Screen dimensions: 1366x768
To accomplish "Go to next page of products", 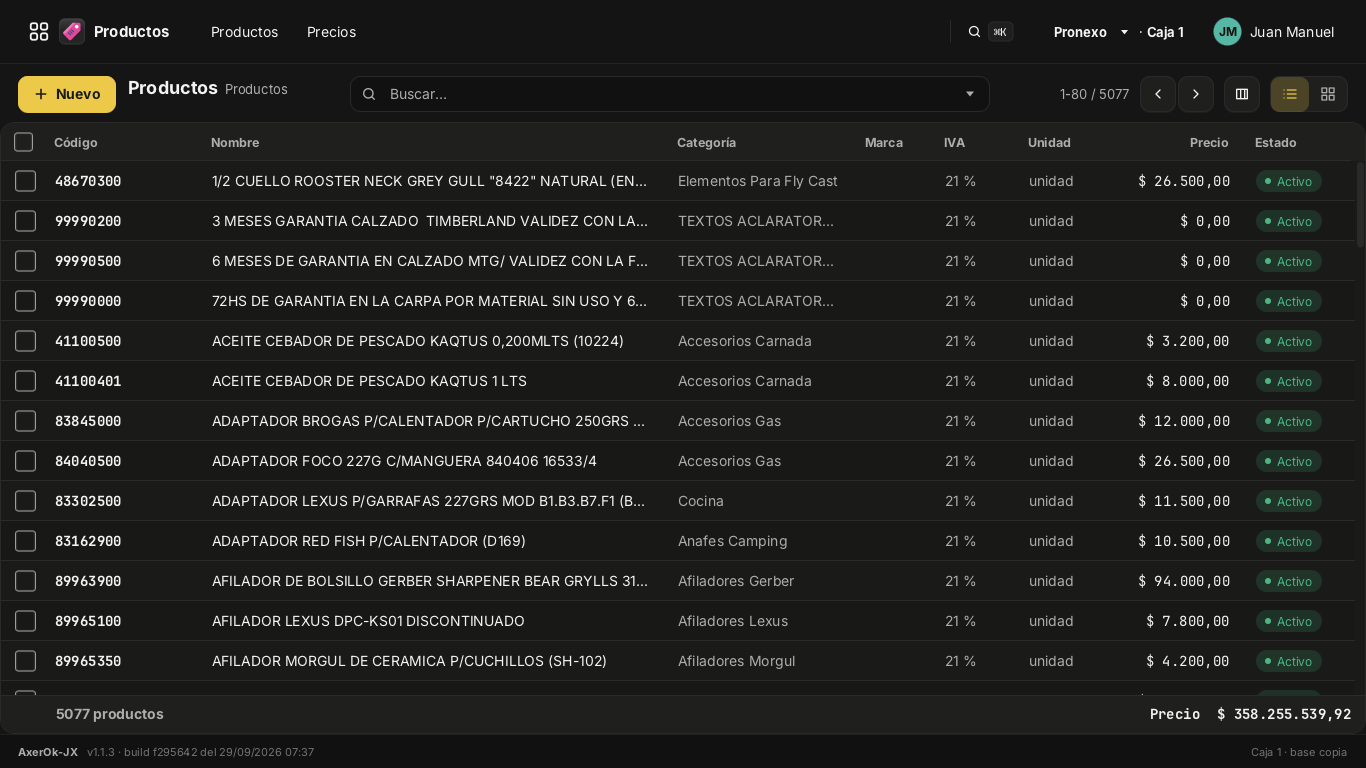I will (x=1196, y=94).
